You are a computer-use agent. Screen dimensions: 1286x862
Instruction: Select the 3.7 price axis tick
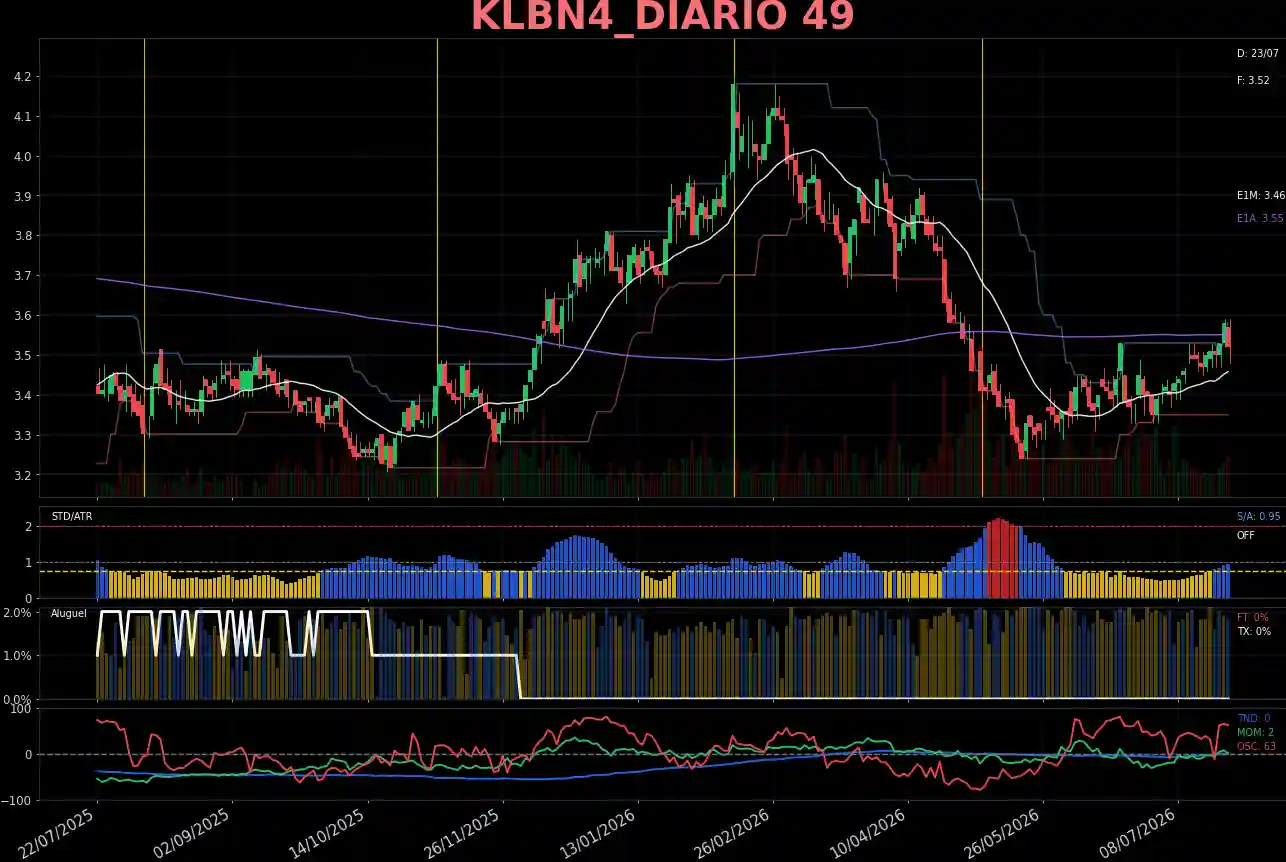pyautogui.click(x=22, y=276)
